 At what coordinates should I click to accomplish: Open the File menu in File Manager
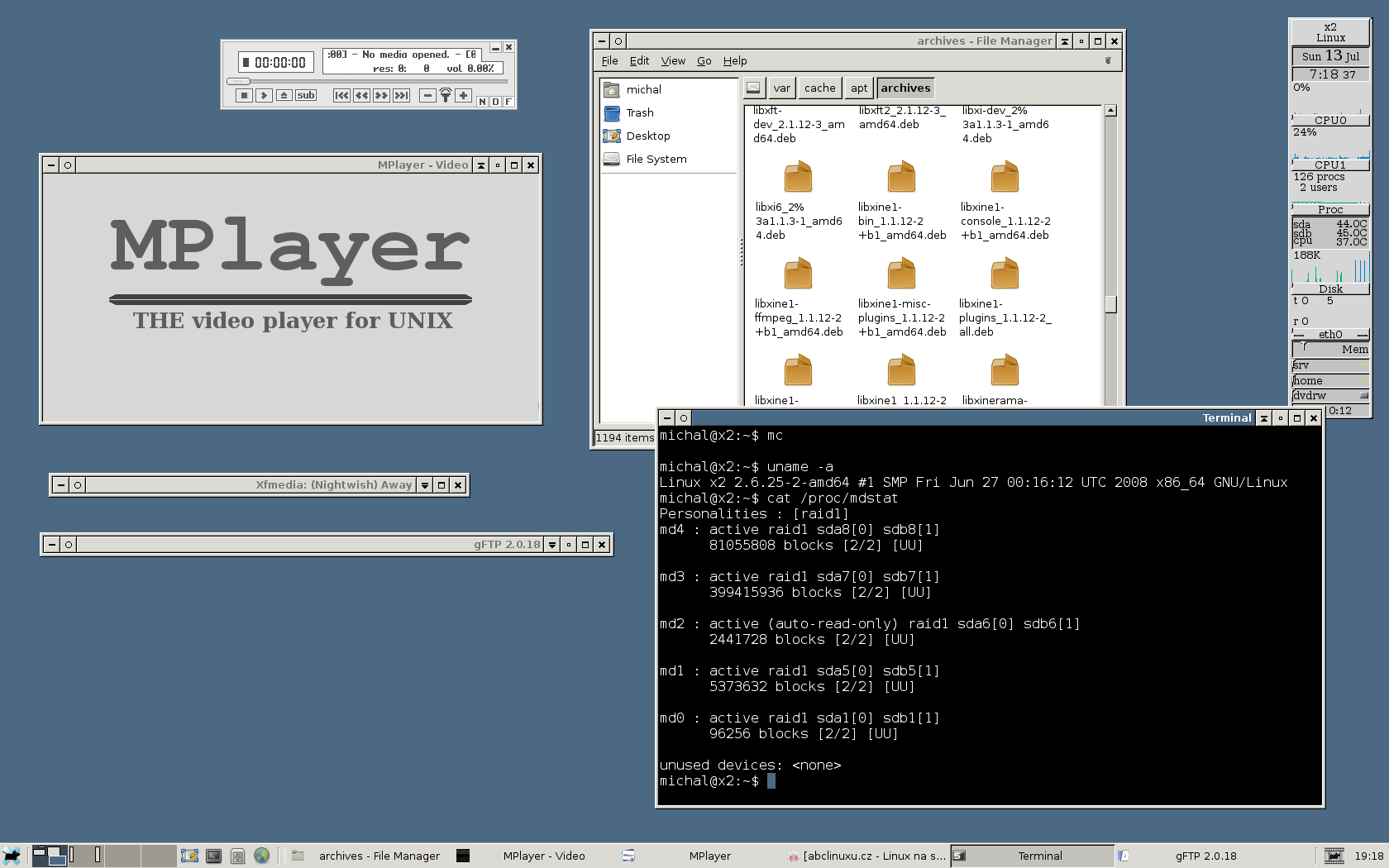[x=610, y=61]
